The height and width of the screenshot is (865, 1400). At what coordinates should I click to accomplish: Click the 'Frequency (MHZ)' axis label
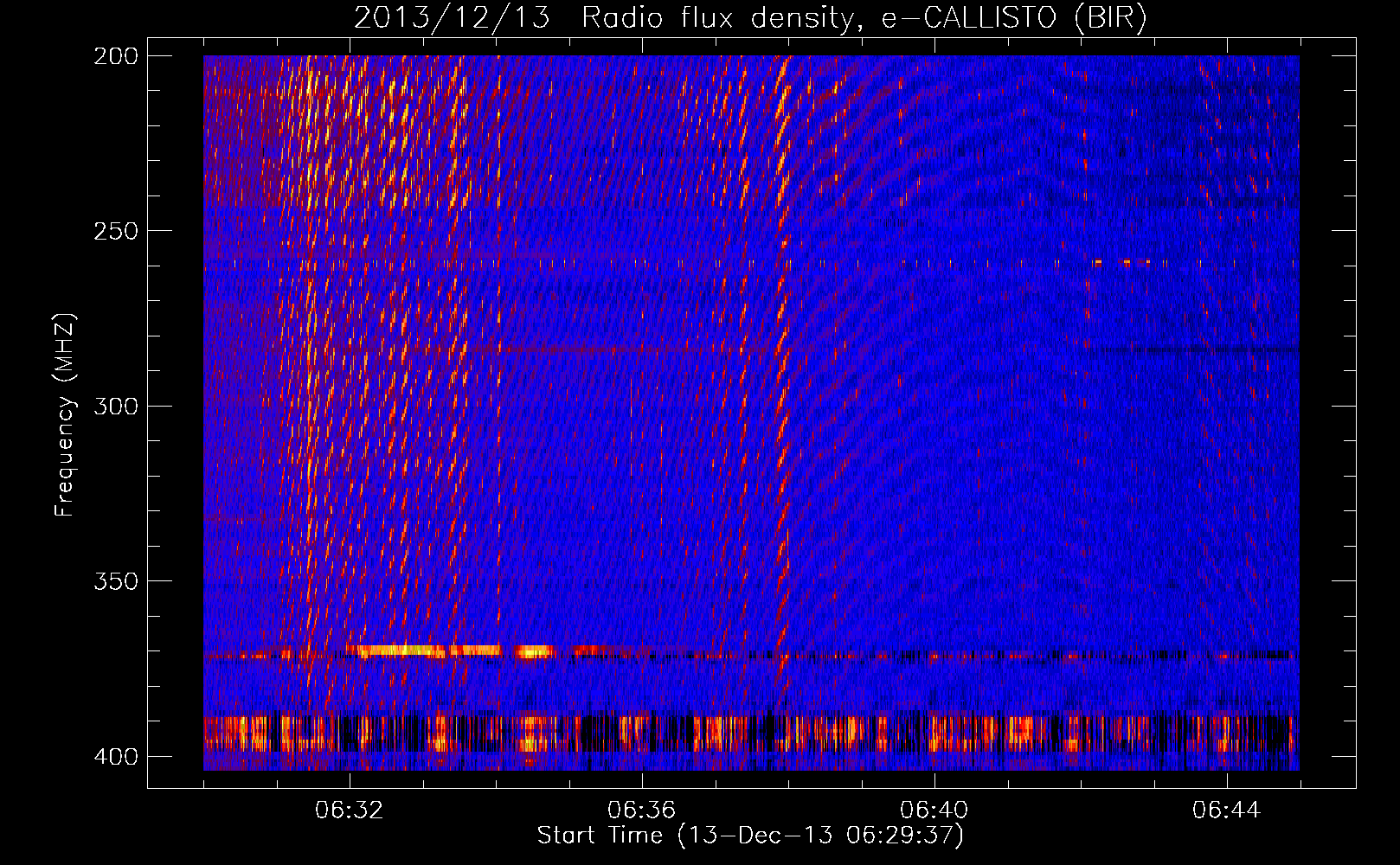[x=65, y=414]
